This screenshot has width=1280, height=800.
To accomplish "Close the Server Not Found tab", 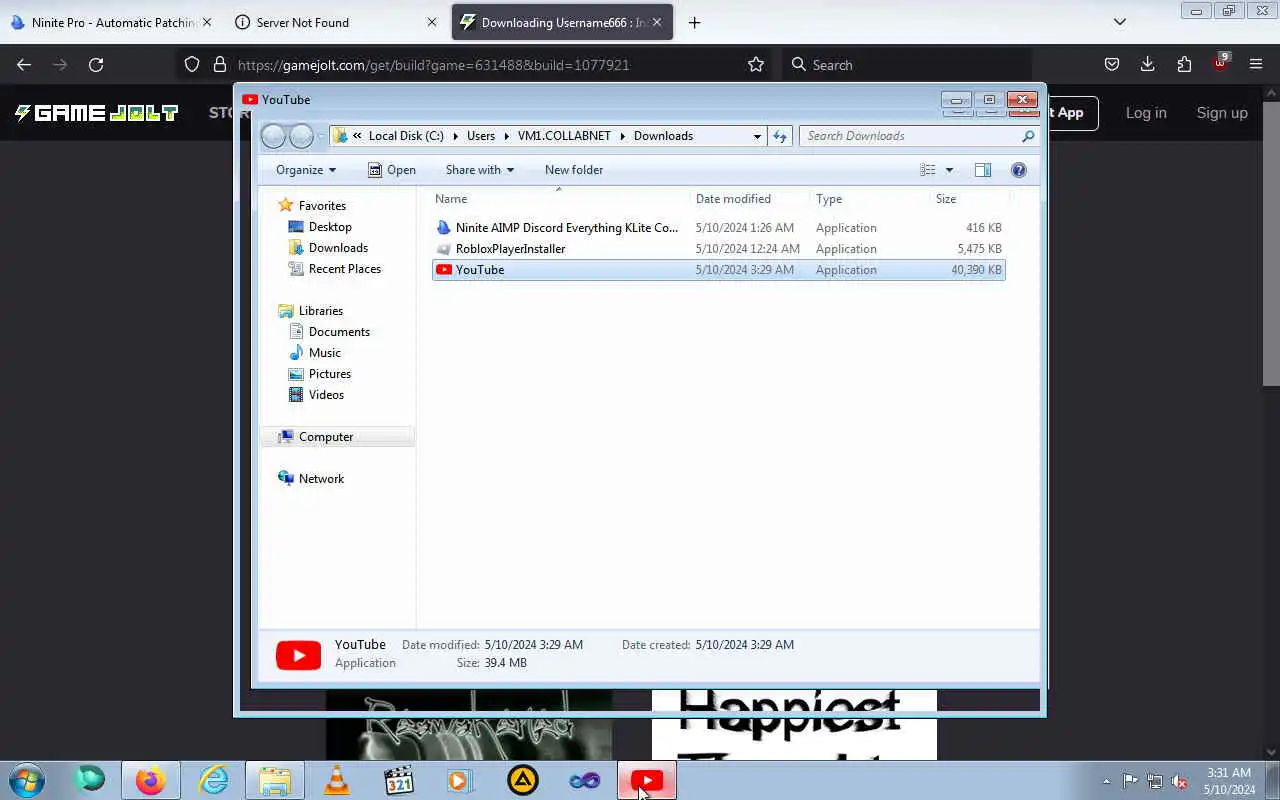I will point(432,22).
